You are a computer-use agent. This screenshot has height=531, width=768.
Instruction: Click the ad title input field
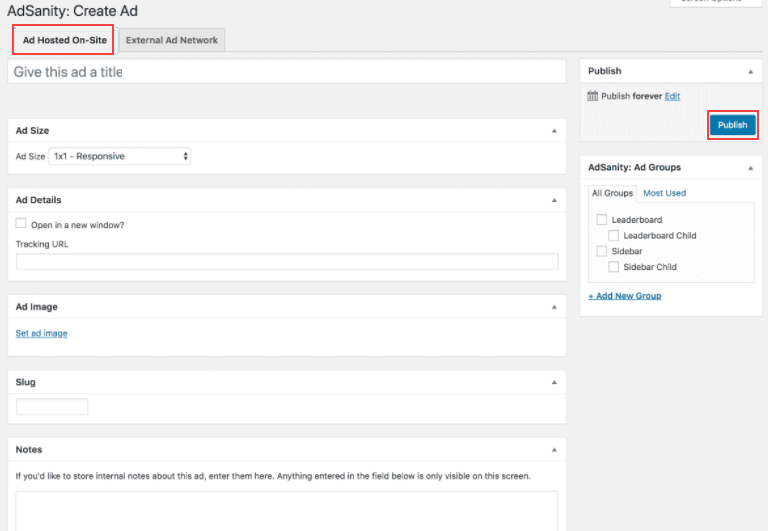click(287, 72)
